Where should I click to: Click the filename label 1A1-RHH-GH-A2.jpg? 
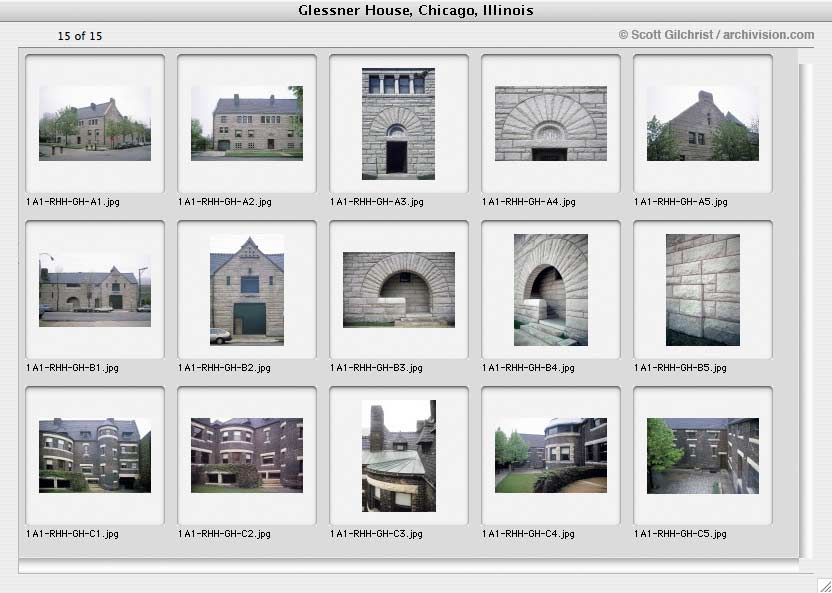[224, 202]
